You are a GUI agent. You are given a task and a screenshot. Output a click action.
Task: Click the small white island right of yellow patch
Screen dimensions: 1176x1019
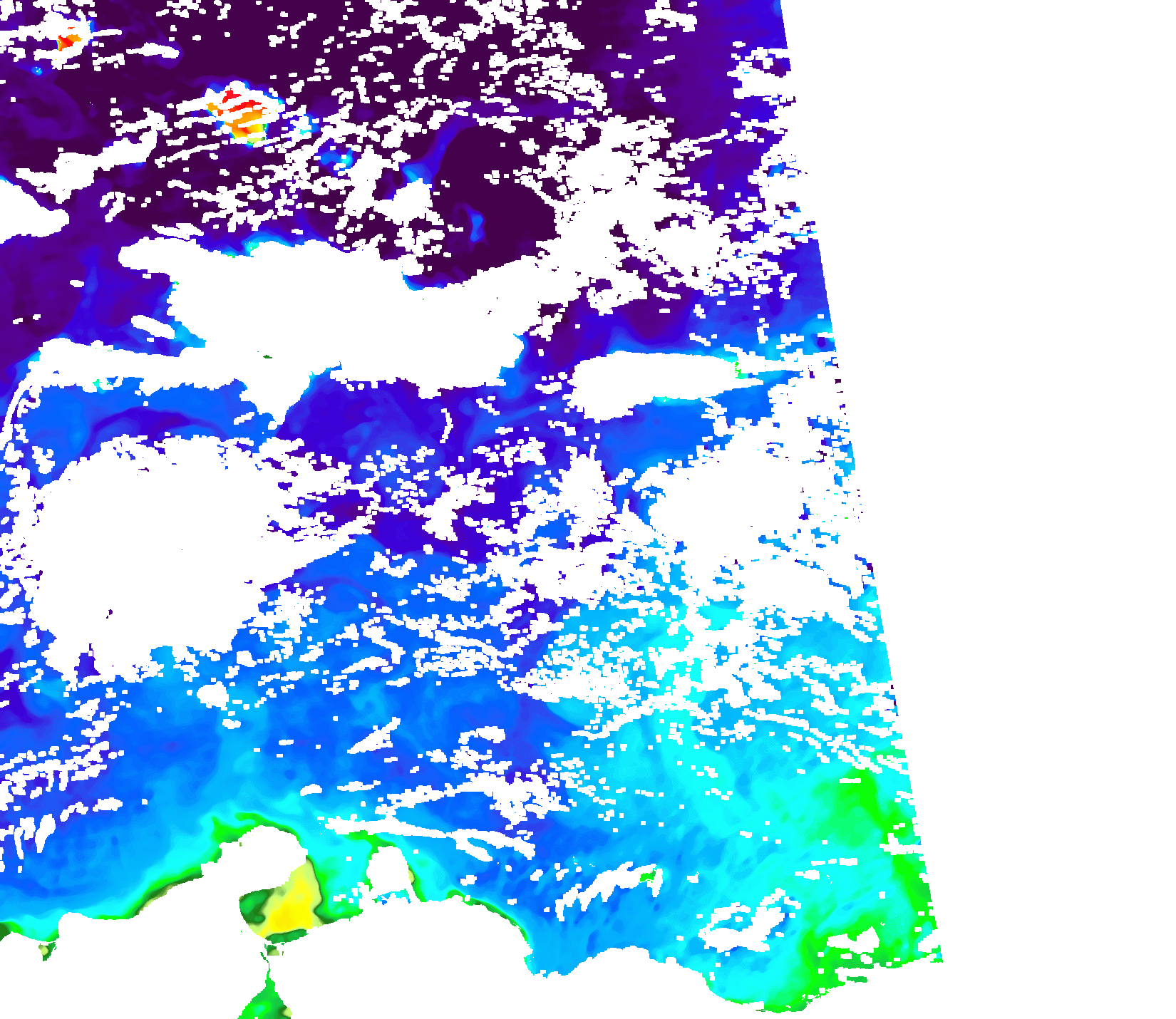(x=388, y=871)
